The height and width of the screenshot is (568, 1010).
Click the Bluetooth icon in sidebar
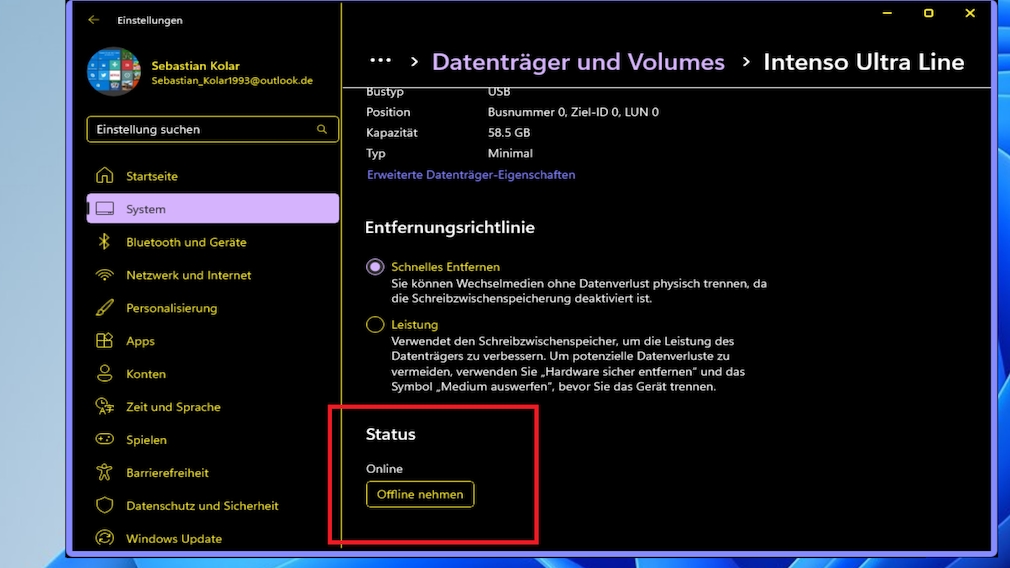point(104,241)
